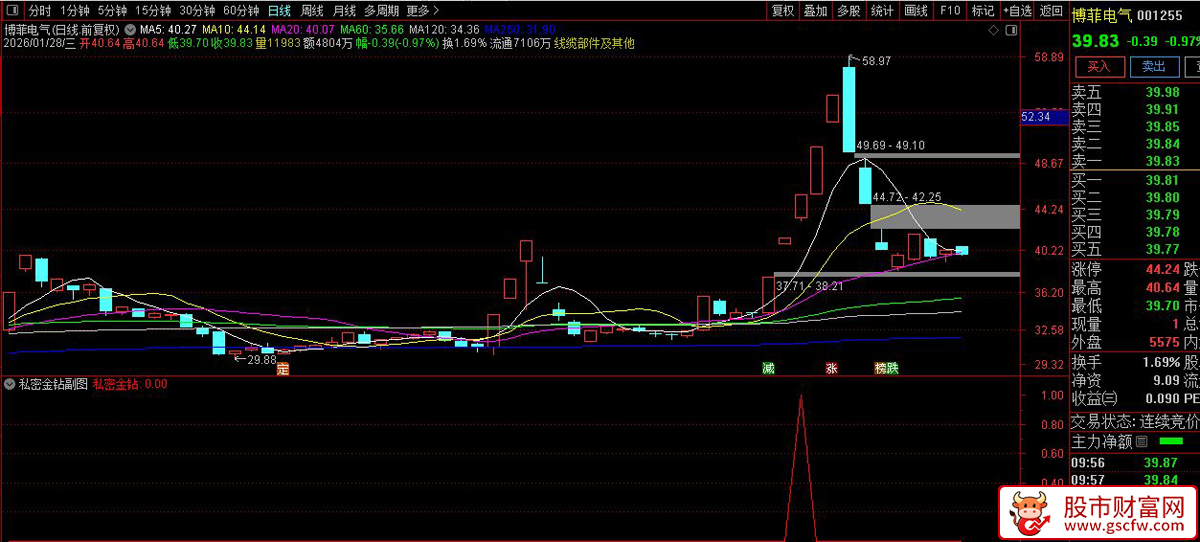Image resolution: width=1200 pixels, height=542 pixels.
Task: Click the 卖二 price 39.84
Action: coord(1162,144)
